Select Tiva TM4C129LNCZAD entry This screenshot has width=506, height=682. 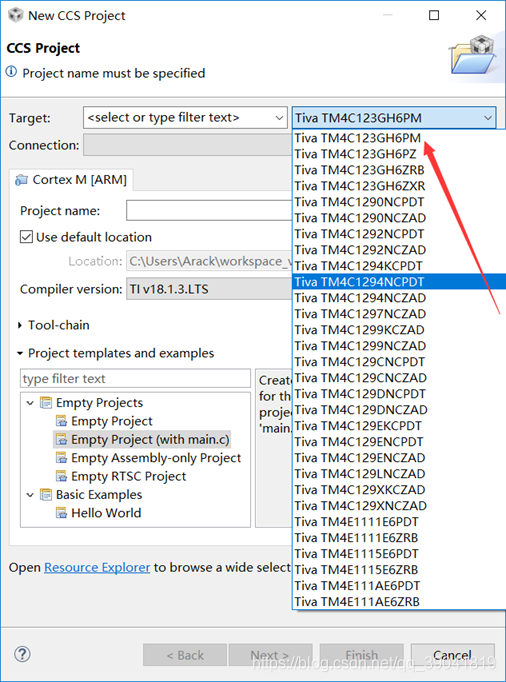tap(399, 474)
